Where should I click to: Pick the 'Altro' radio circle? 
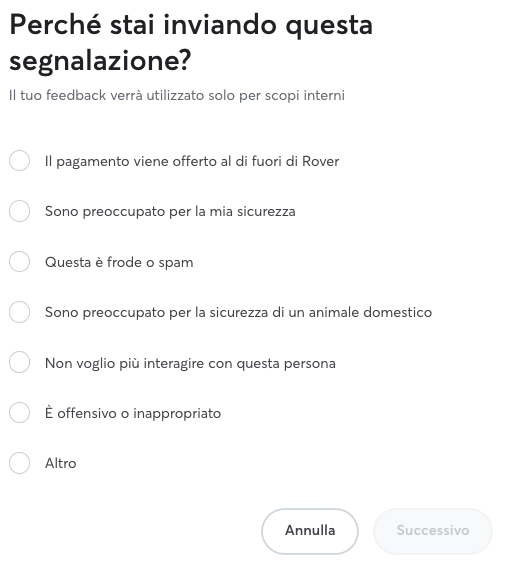tap(20, 463)
